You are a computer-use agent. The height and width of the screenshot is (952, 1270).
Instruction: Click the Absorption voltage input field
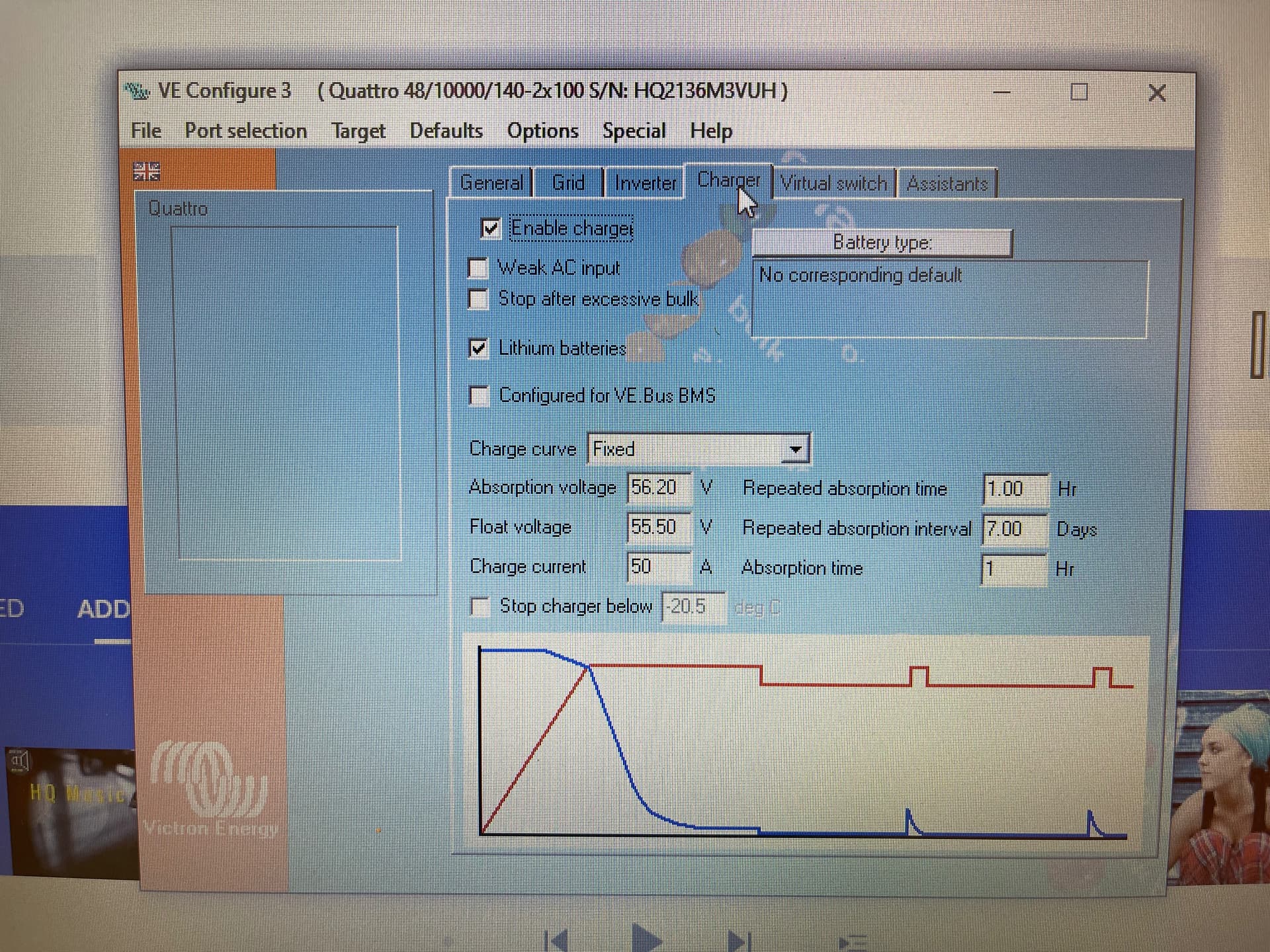tap(658, 488)
